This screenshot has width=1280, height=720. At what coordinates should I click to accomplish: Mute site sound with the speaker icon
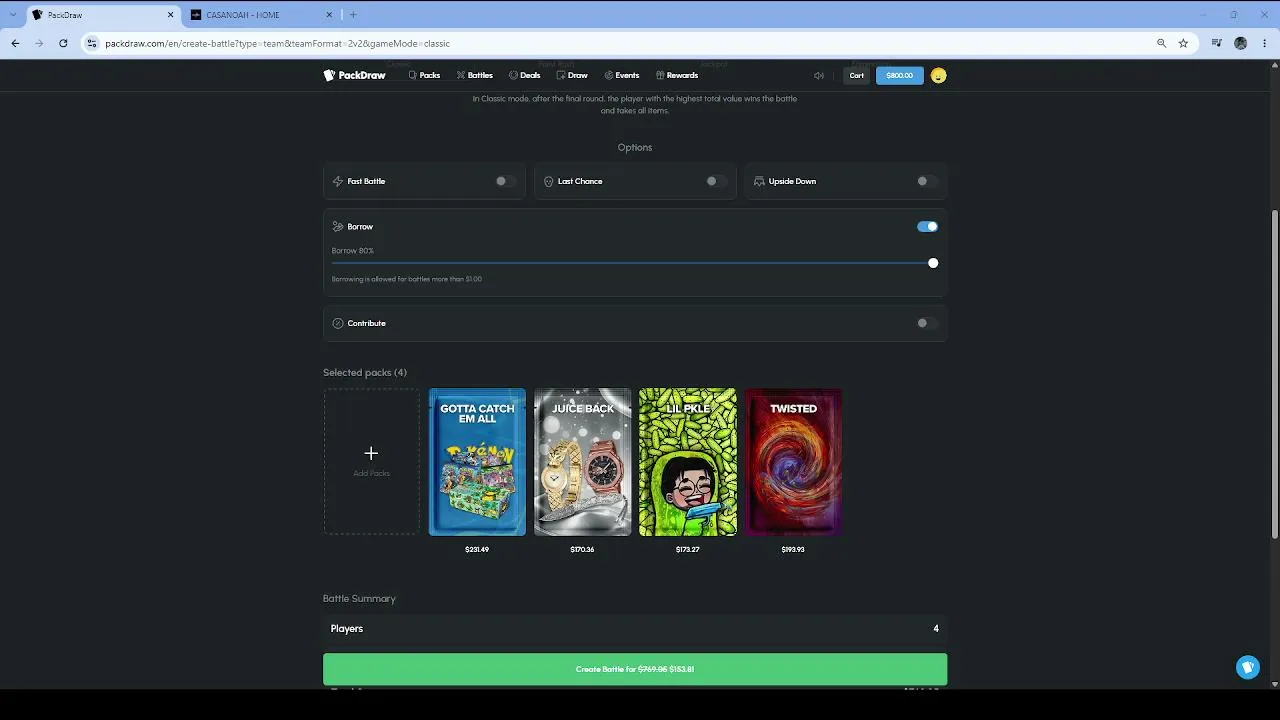pyautogui.click(x=819, y=75)
